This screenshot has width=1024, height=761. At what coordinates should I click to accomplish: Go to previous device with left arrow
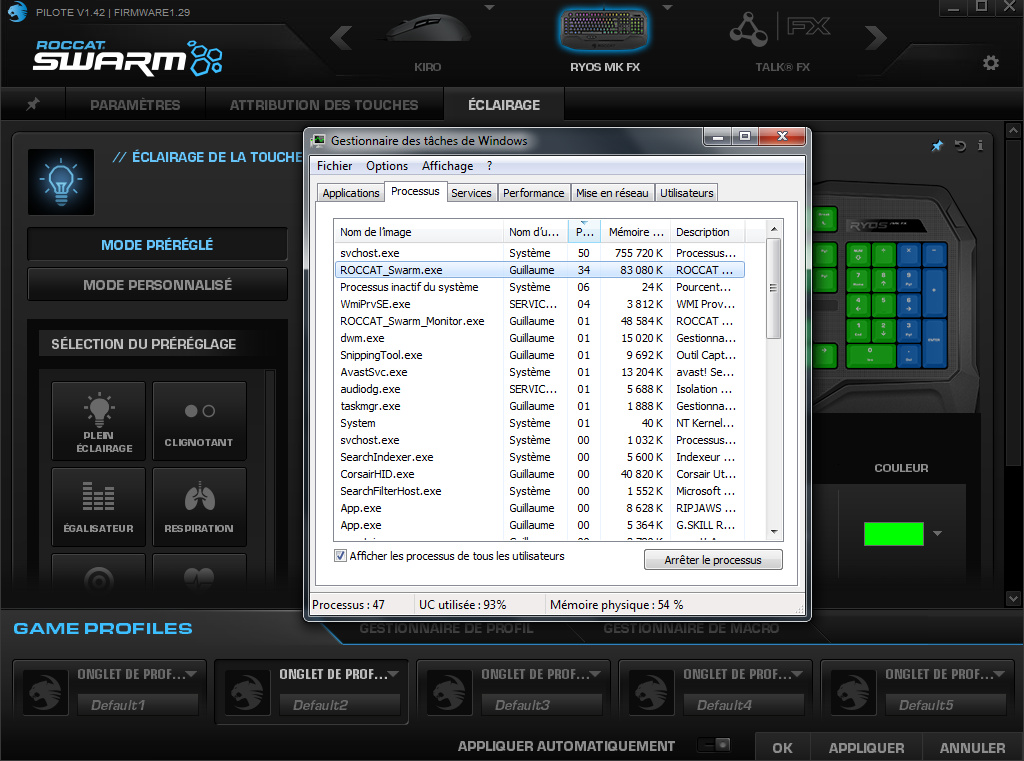click(x=342, y=37)
